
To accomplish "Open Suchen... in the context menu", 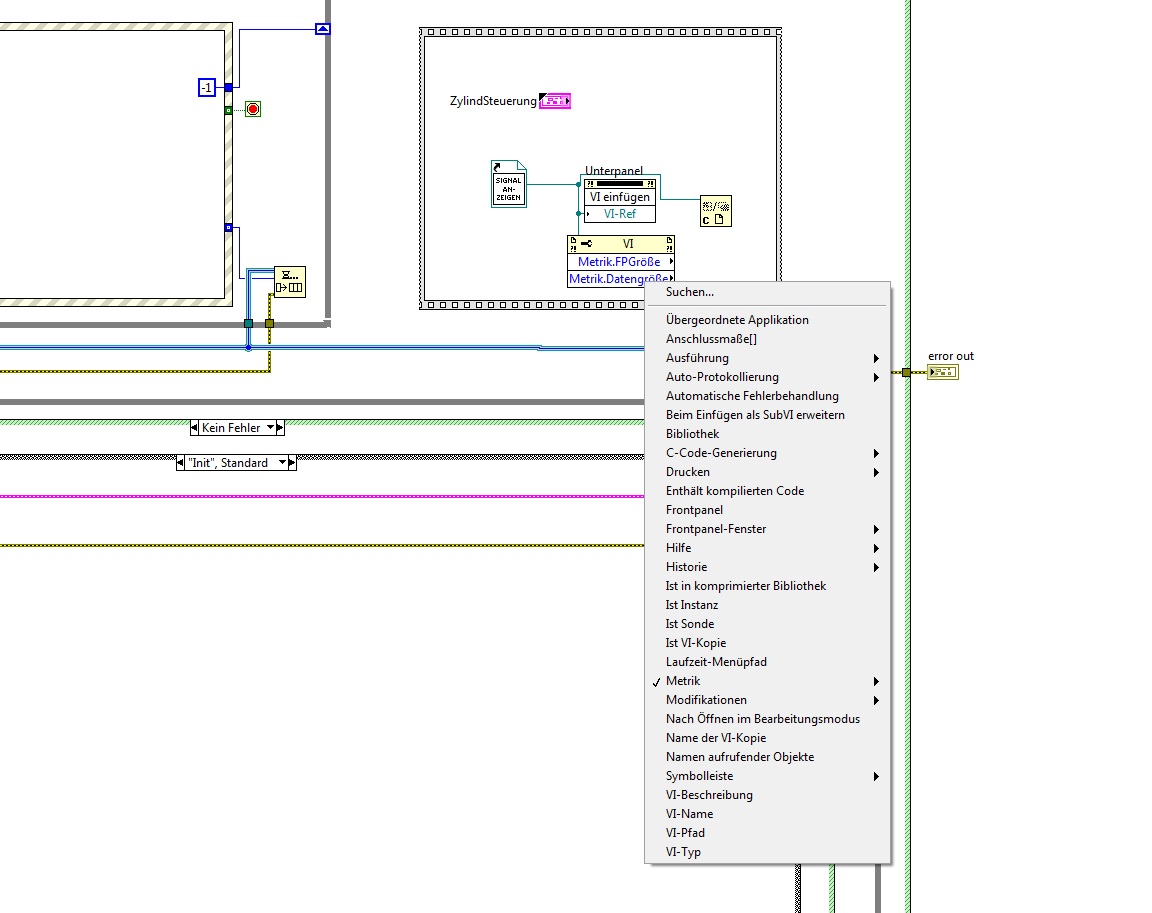I will coord(767,292).
